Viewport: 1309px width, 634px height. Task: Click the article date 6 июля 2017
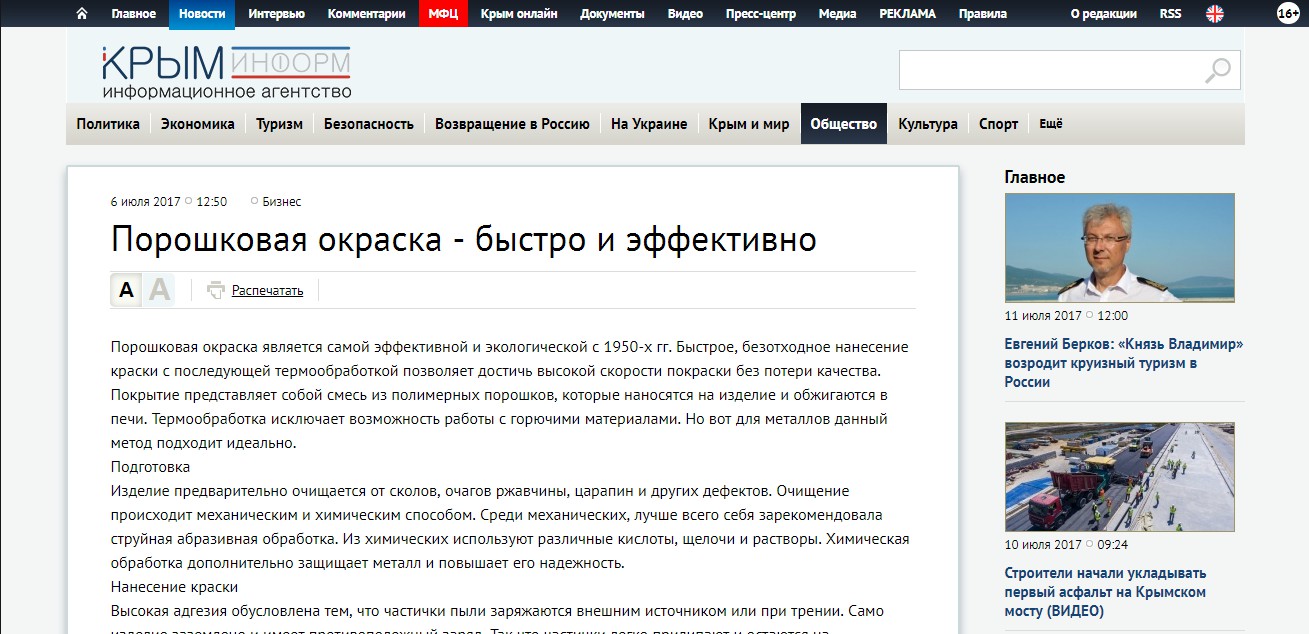[146, 202]
